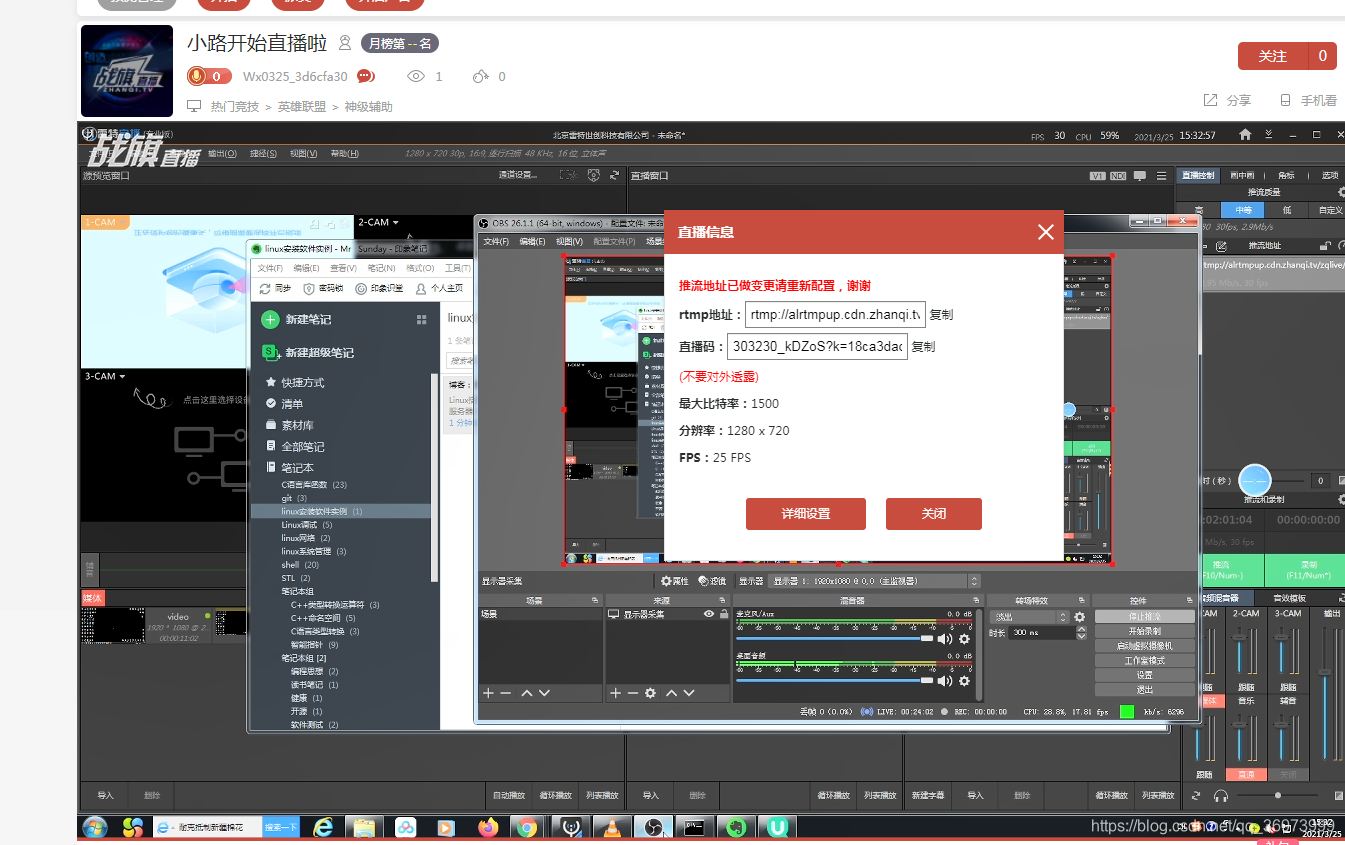Click 启动虚拟摄像机 in OBS controls
The width and height of the screenshot is (1345, 845).
(x=1144, y=646)
